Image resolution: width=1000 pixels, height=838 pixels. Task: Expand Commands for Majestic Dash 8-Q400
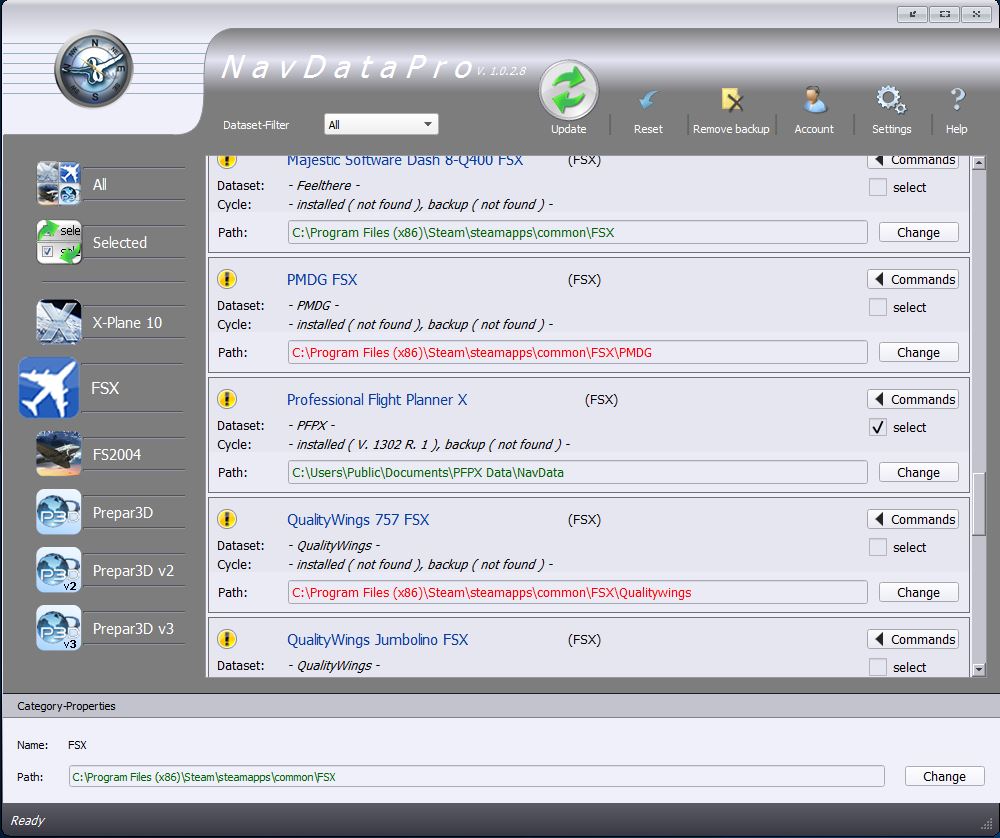913,160
